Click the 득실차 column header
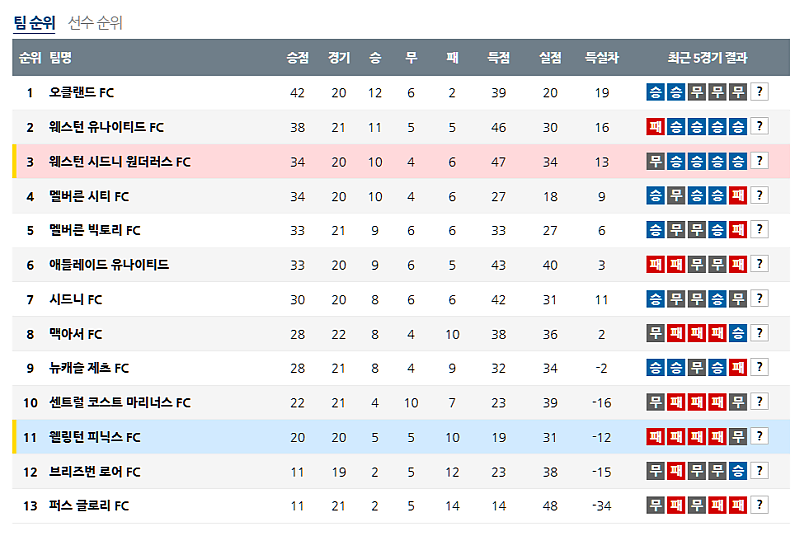The image size is (800, 536). [x=602, y=58]
